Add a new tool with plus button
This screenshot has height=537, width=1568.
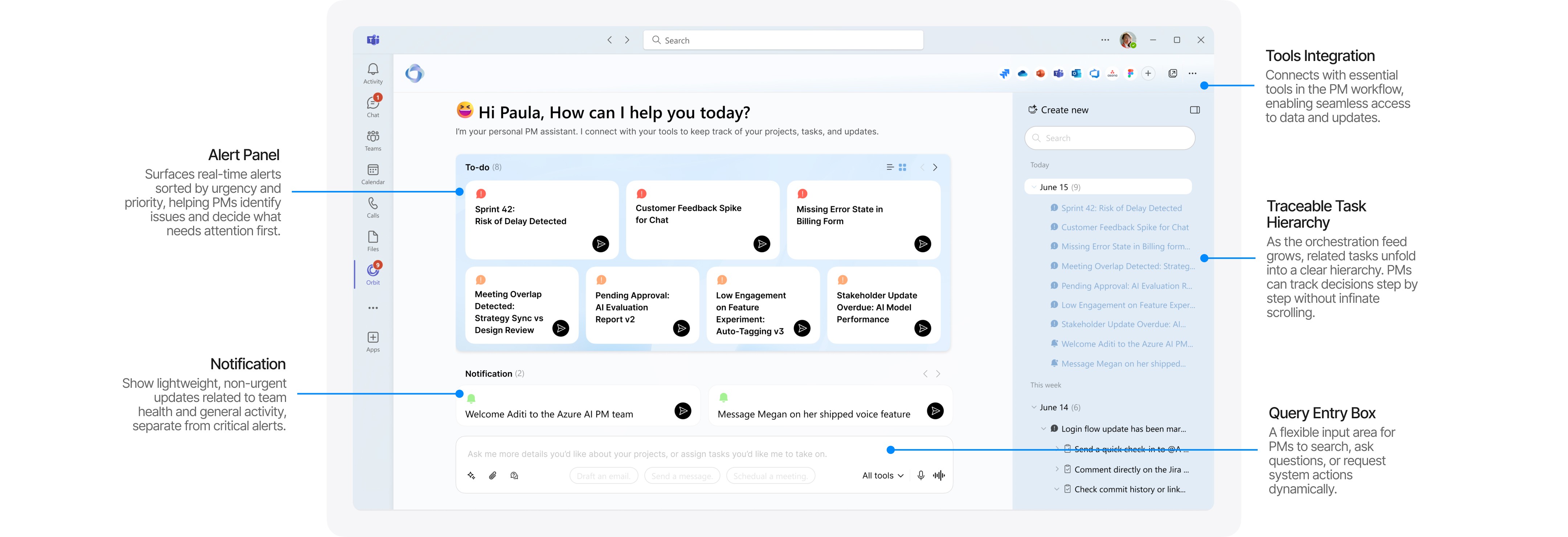pos(1148,74)
